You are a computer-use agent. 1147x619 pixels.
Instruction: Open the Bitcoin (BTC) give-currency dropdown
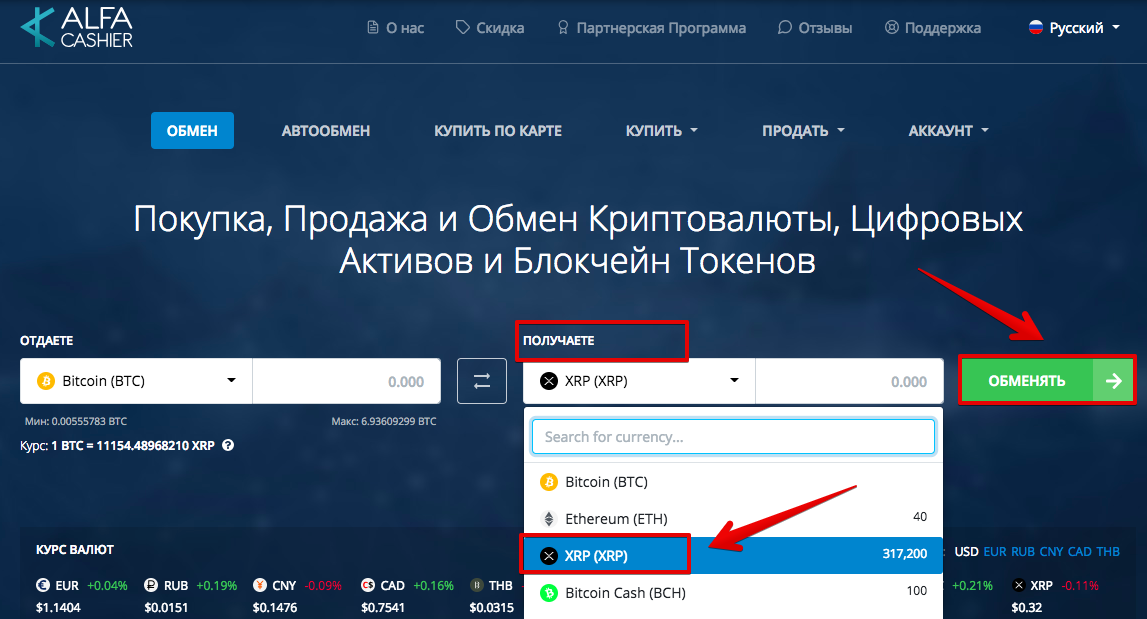(x=136, y=380)
